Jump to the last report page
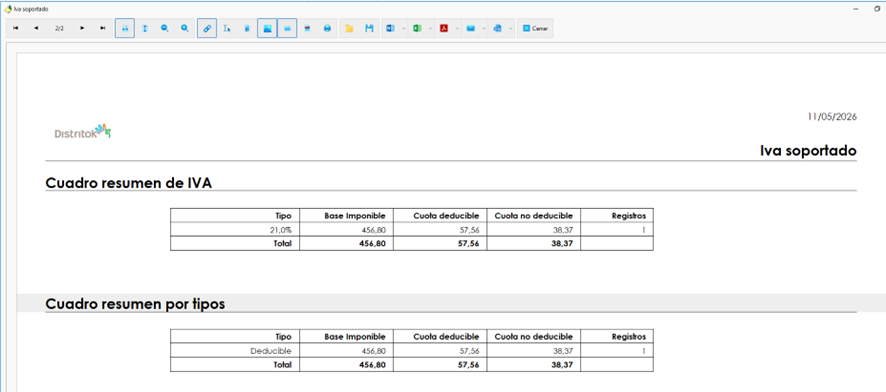 click(102, 28)
